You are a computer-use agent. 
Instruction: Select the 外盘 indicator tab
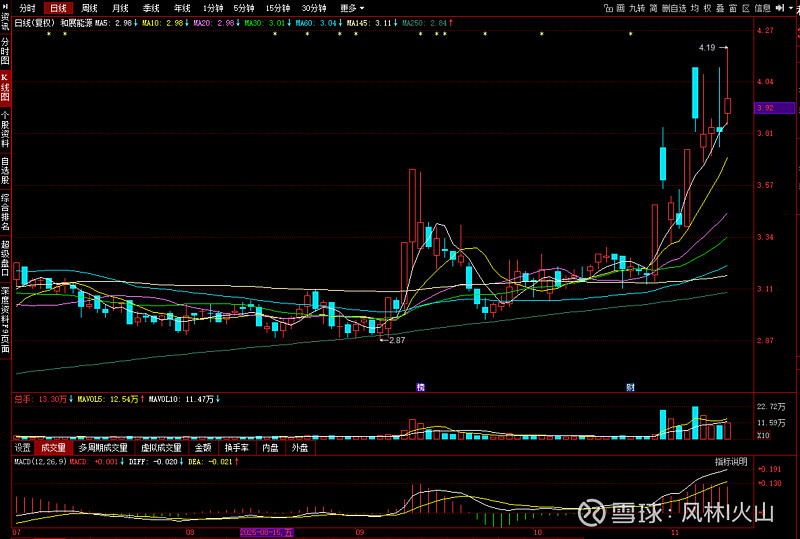pyautogui.click(x=299, y=448)
